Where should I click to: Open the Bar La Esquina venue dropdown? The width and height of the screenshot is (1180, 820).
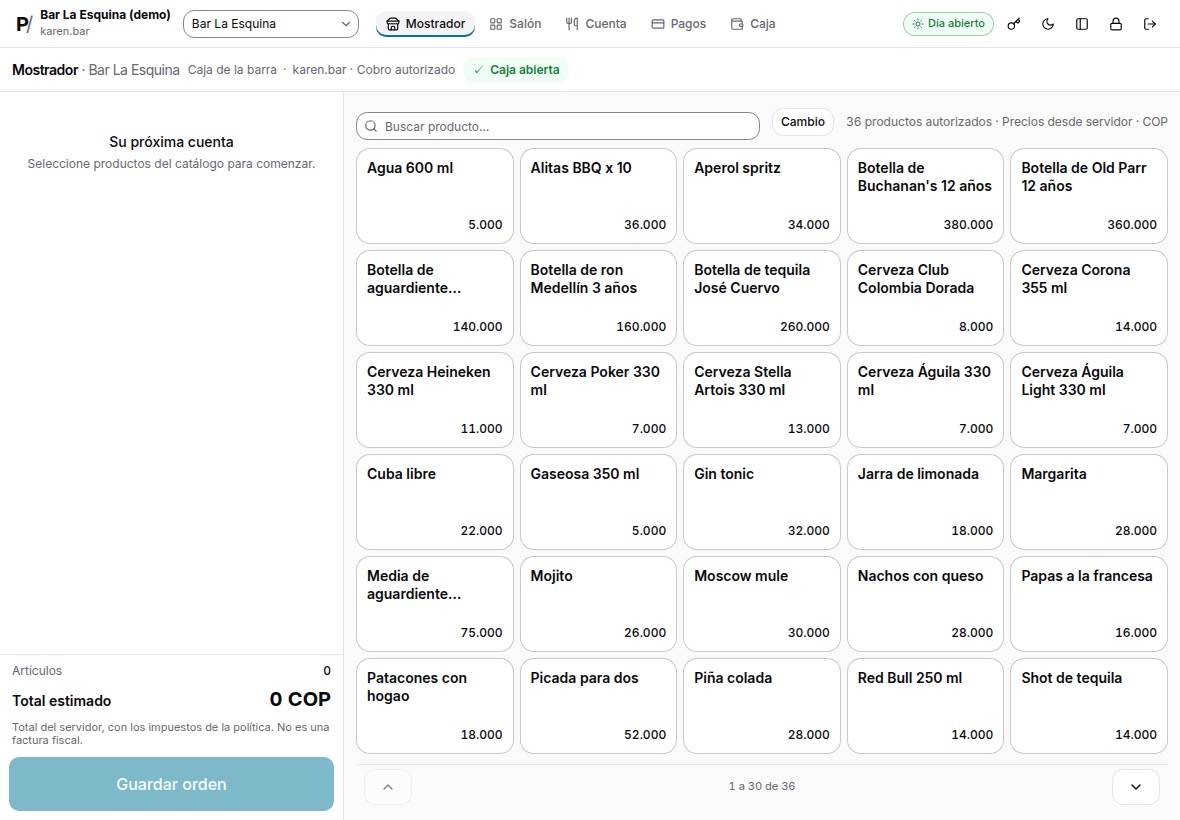(271, 24)
